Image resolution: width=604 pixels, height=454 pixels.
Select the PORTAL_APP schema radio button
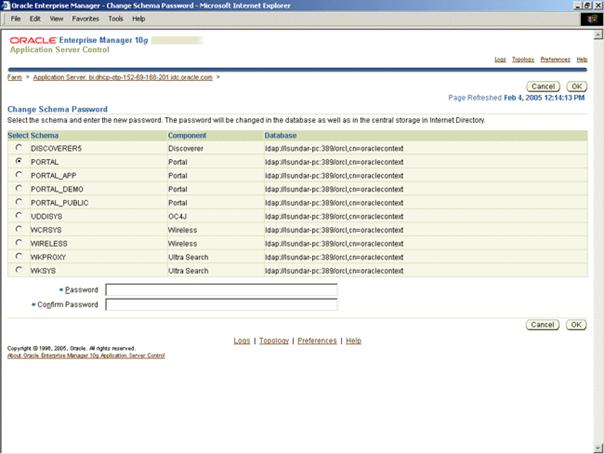(19, 174)
